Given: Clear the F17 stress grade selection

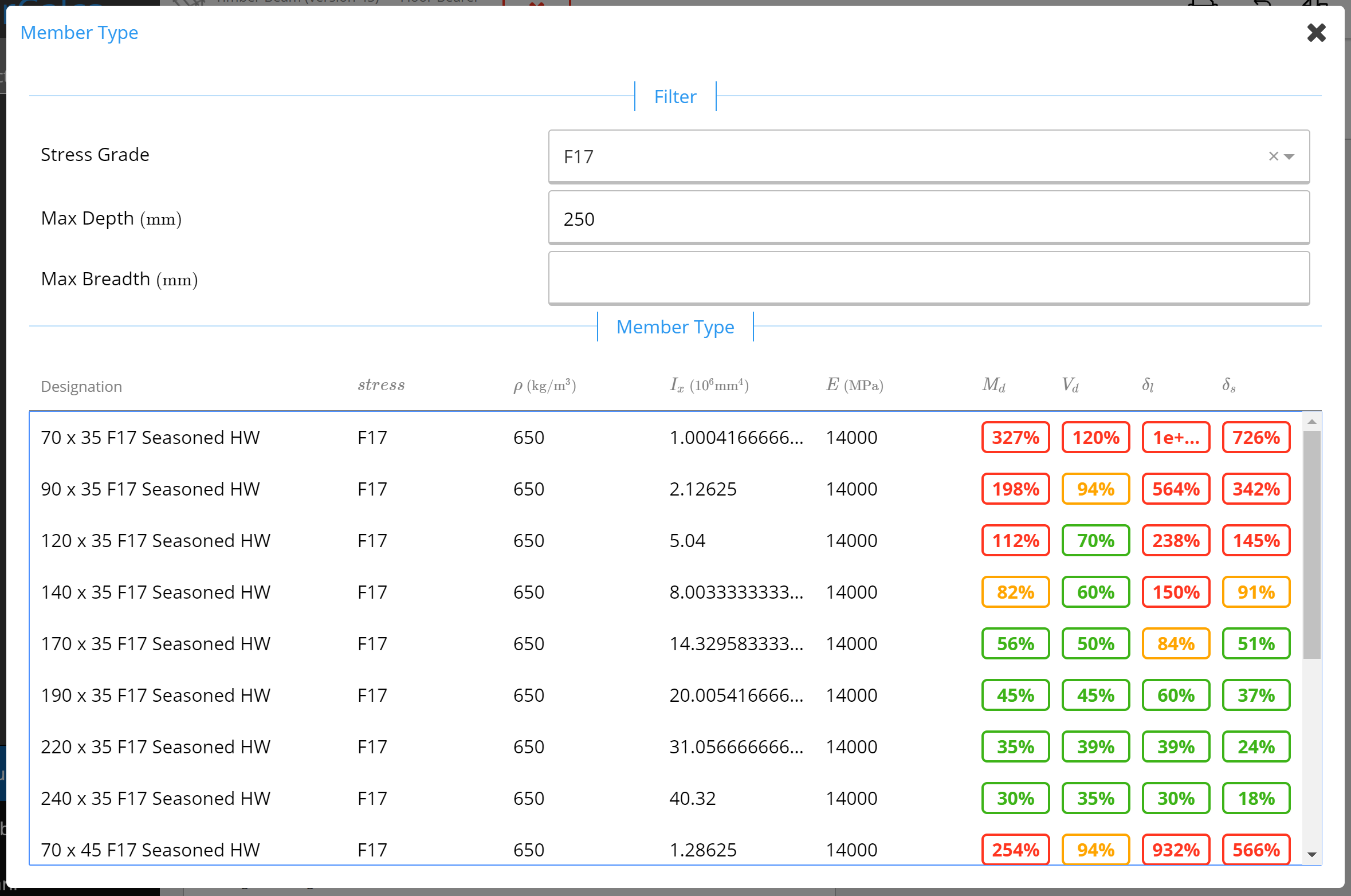Looking at the screenshot, I should (1273, 156).
